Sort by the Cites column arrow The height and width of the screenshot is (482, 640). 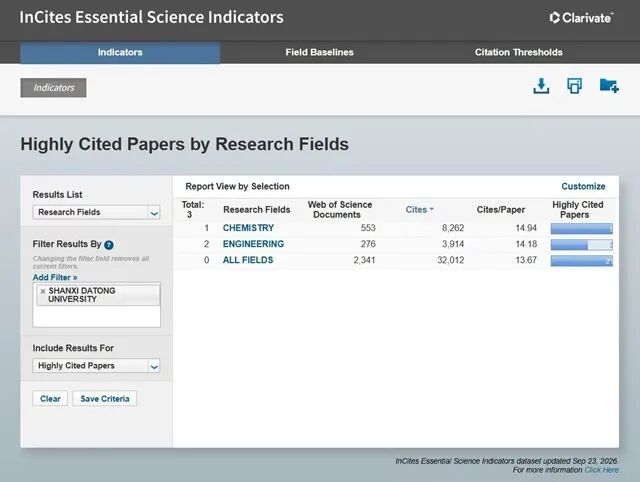pos(431,210)
